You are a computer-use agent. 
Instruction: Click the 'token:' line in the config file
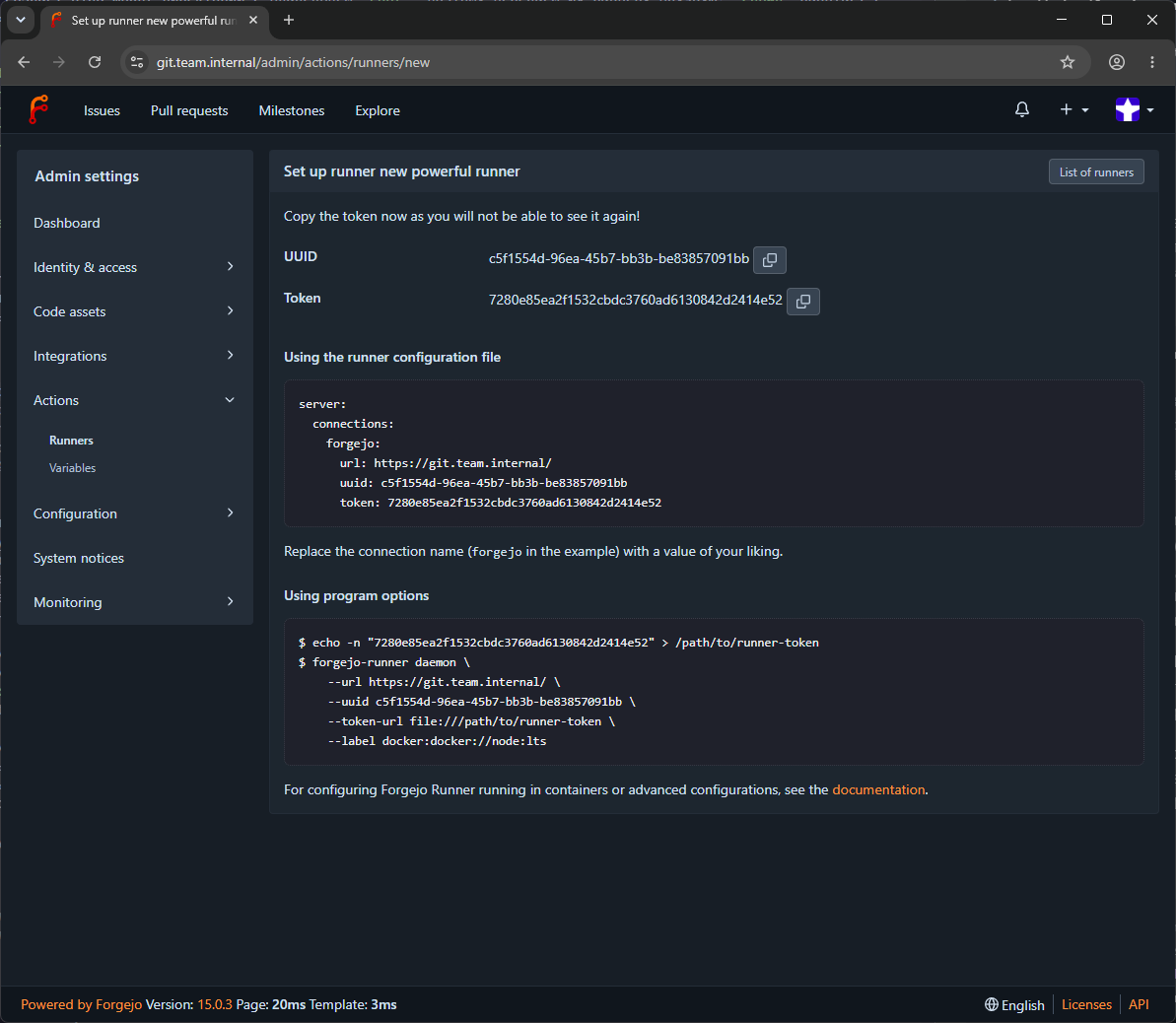pos(500,503)
